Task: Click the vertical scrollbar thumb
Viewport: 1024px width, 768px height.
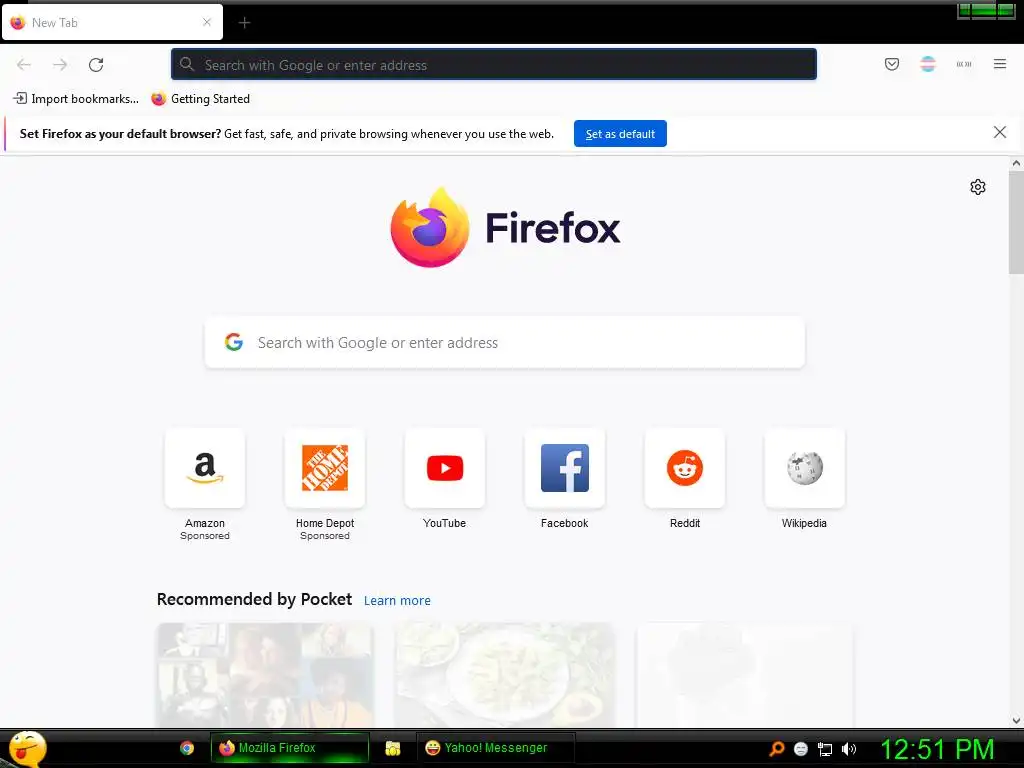Action: [x=1016, y=222]
